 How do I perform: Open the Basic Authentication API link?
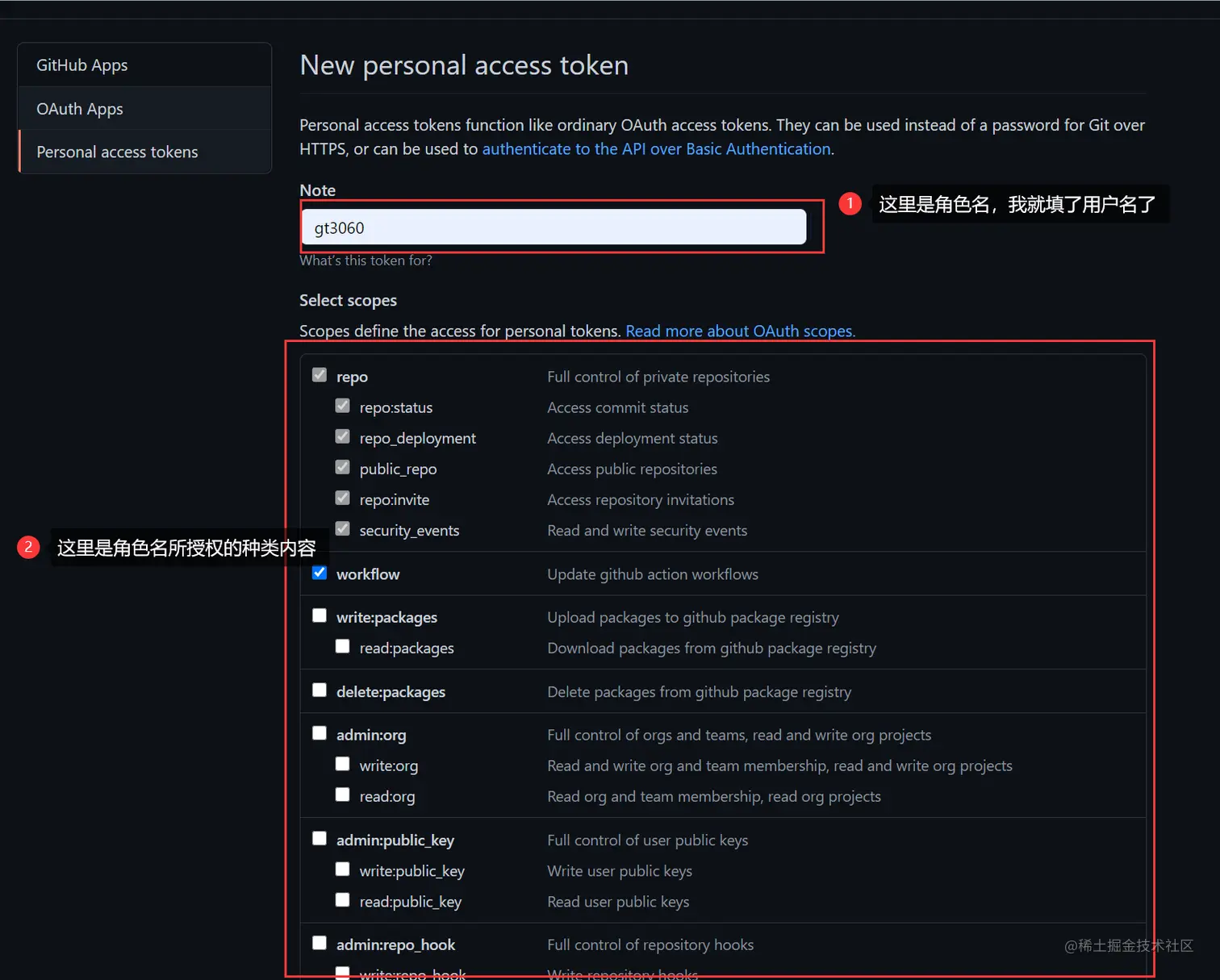(x=657, y=149)
